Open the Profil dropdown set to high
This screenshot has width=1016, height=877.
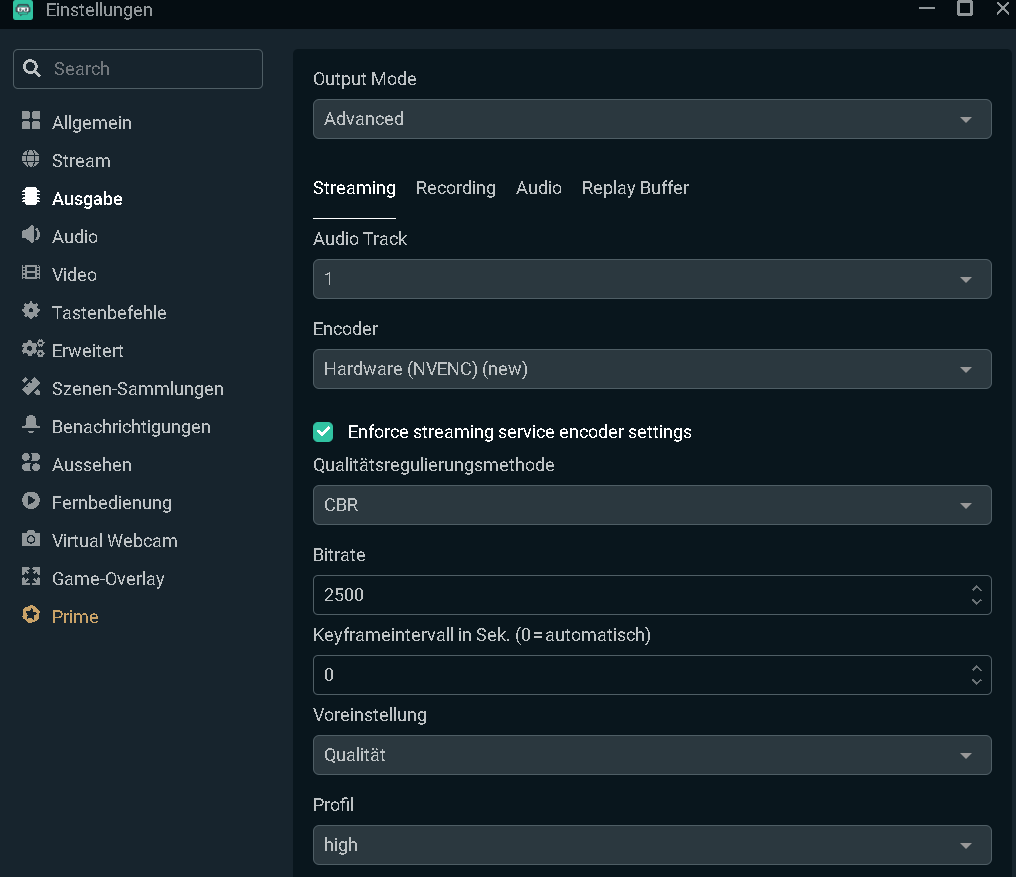point(651,845)
